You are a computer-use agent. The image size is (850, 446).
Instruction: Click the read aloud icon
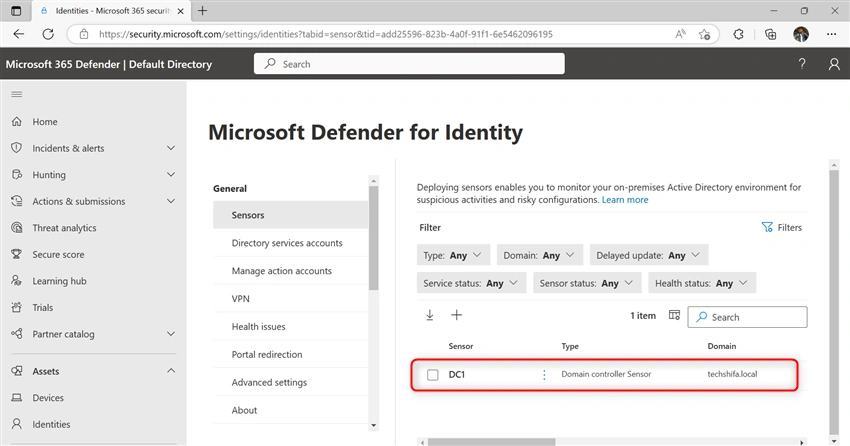[x=680, y=34]
